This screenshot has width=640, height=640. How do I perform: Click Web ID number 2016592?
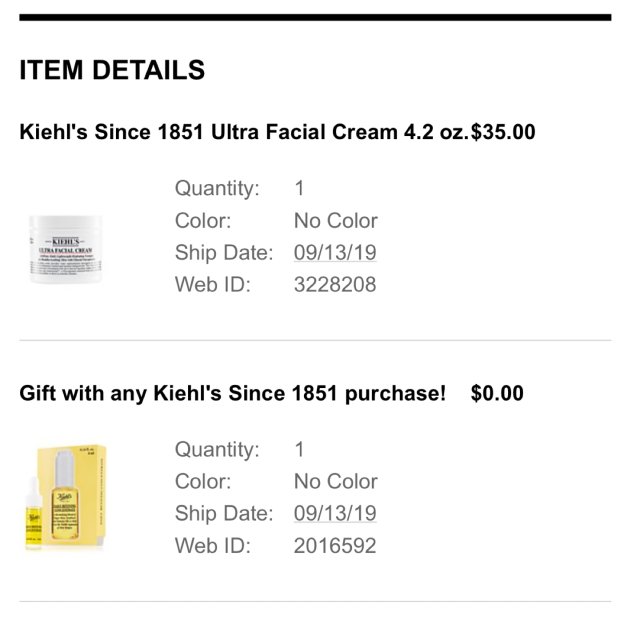click(335, 546)
